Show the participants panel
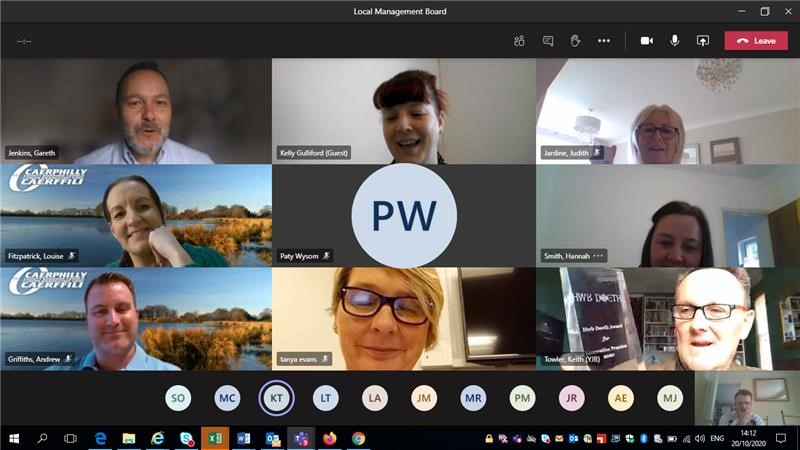This screenshot has height=450, width=800. pos(519,41)
